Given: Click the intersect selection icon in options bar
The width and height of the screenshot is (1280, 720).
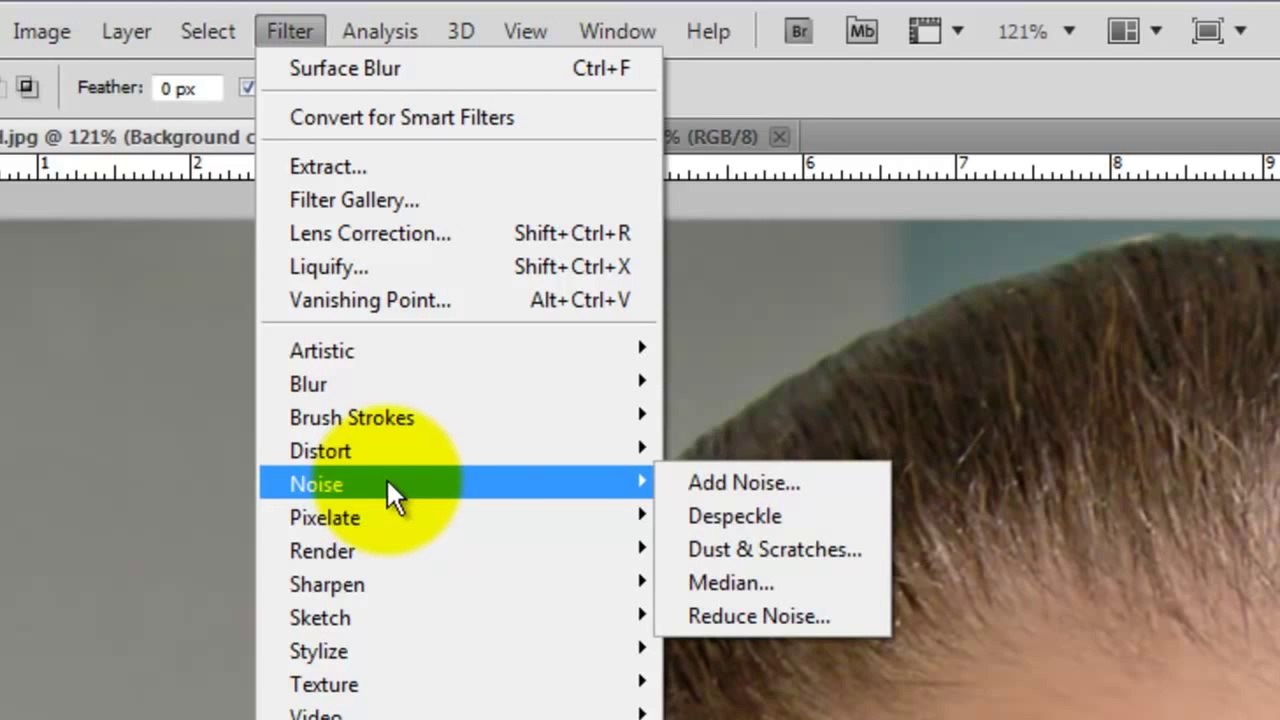Looking at the screenshot, I should pyautogui.click(x=27, y=88).
